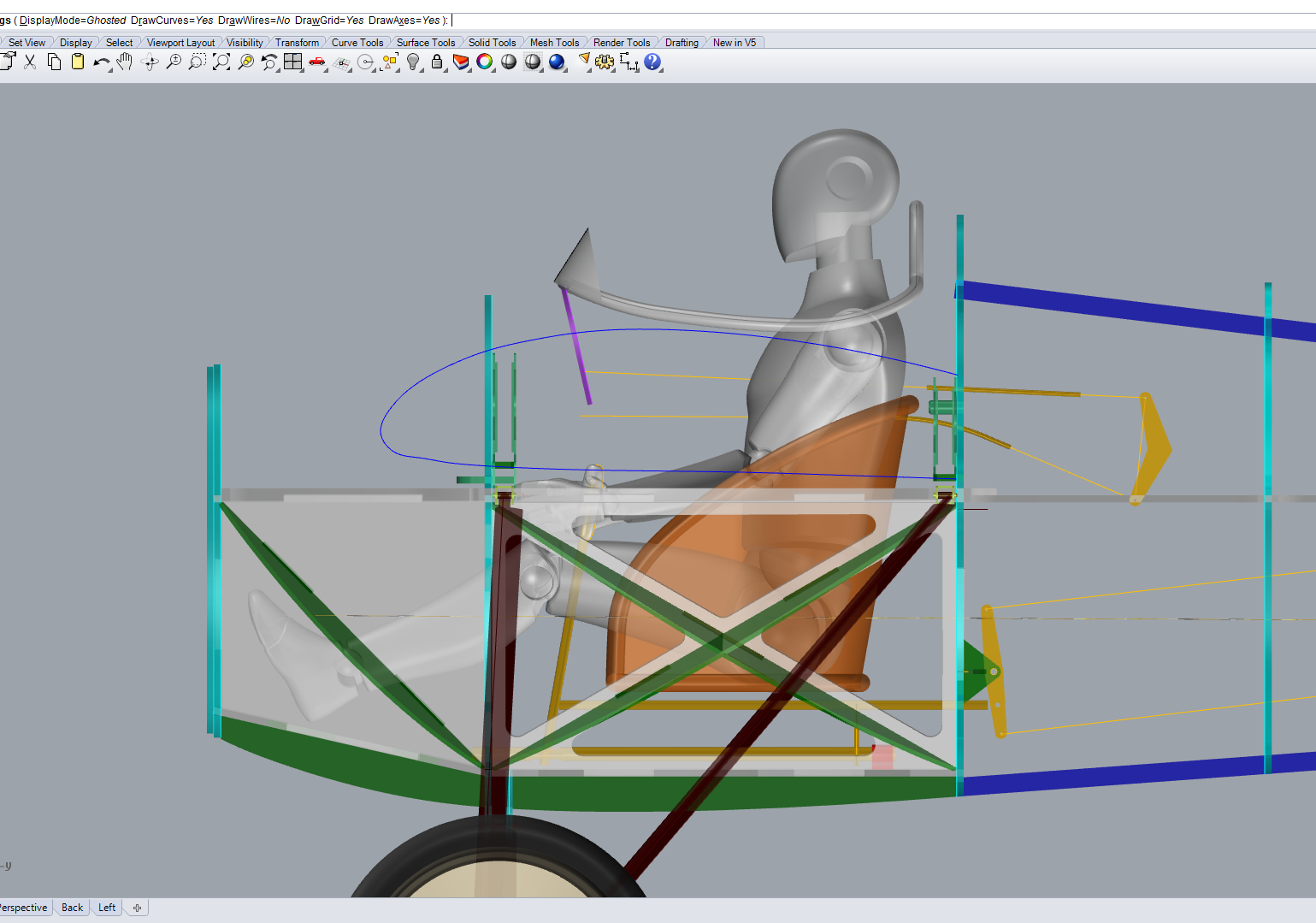Open the Select toolbar tab
The image size is (1316, 923).
pyautogui.click(x=119, y=43)
